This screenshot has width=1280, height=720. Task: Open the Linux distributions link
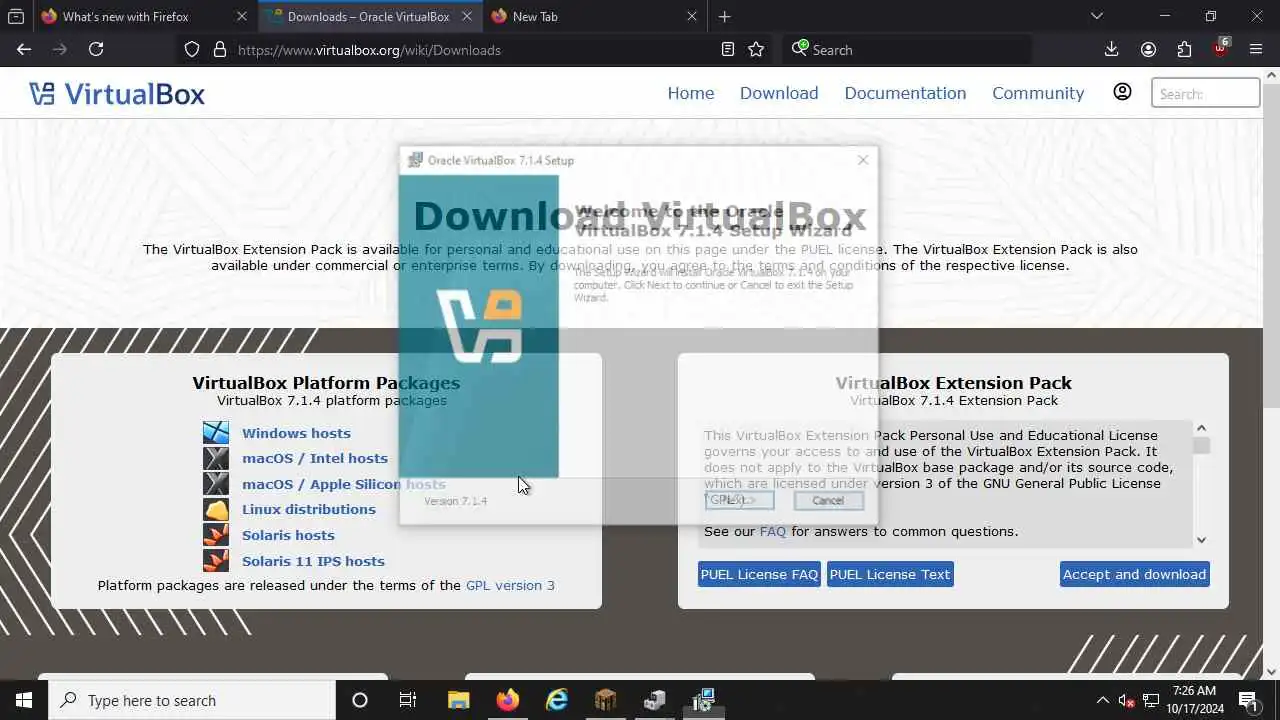(309, 509)
